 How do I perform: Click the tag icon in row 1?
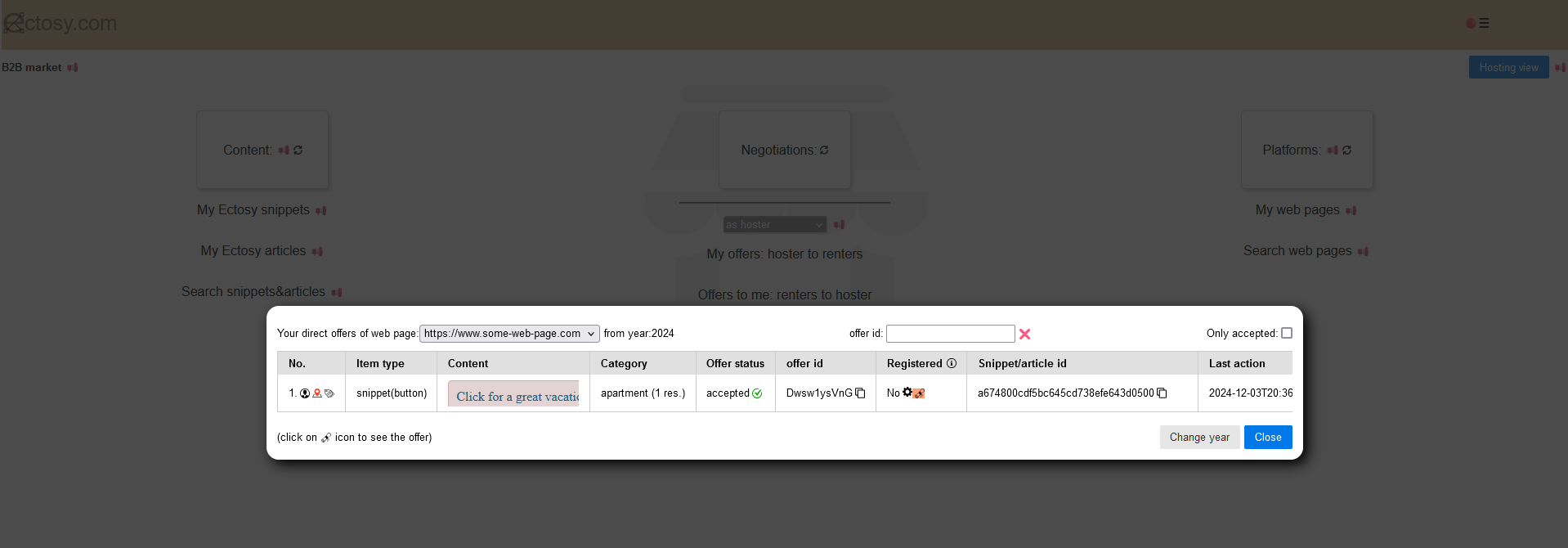(329, 393)
